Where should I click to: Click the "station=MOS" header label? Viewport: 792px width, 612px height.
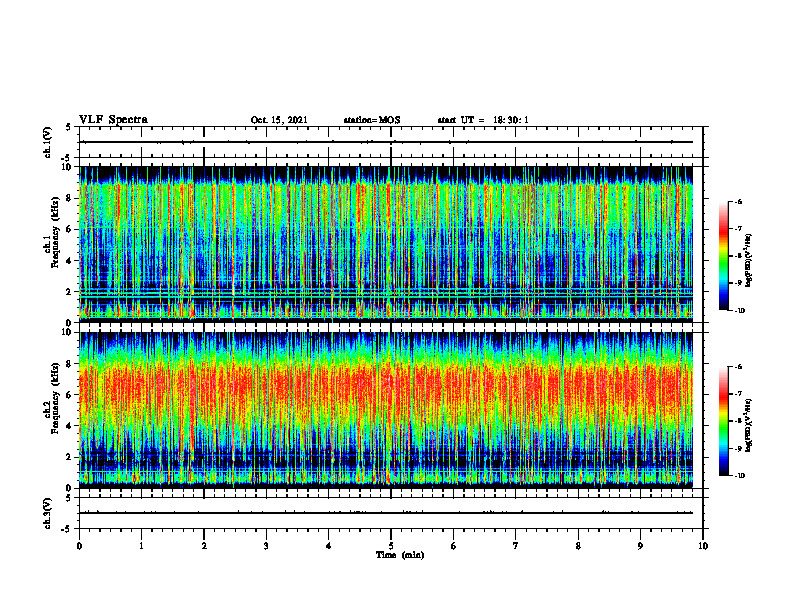[372, 120]
